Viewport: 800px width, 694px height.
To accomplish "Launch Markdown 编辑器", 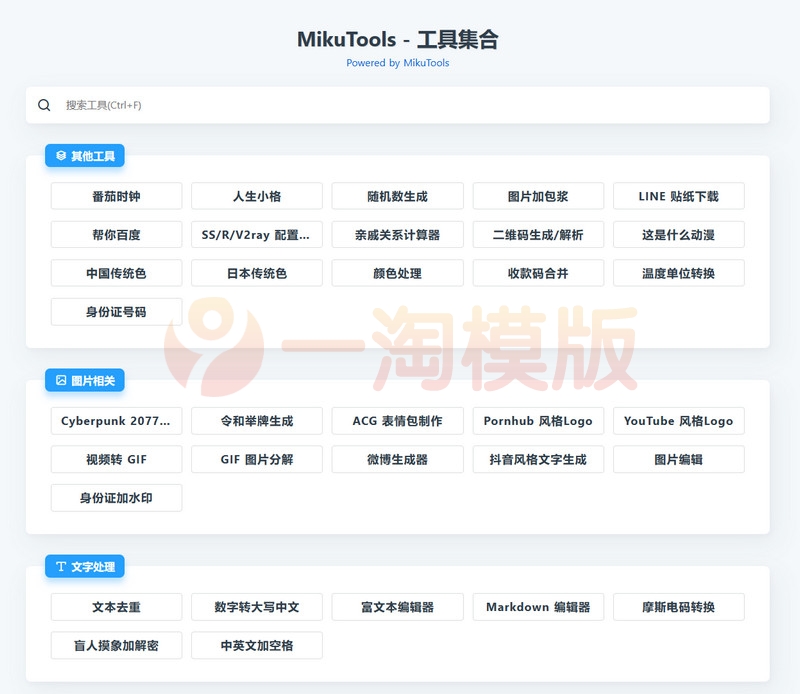I will 538,607.
